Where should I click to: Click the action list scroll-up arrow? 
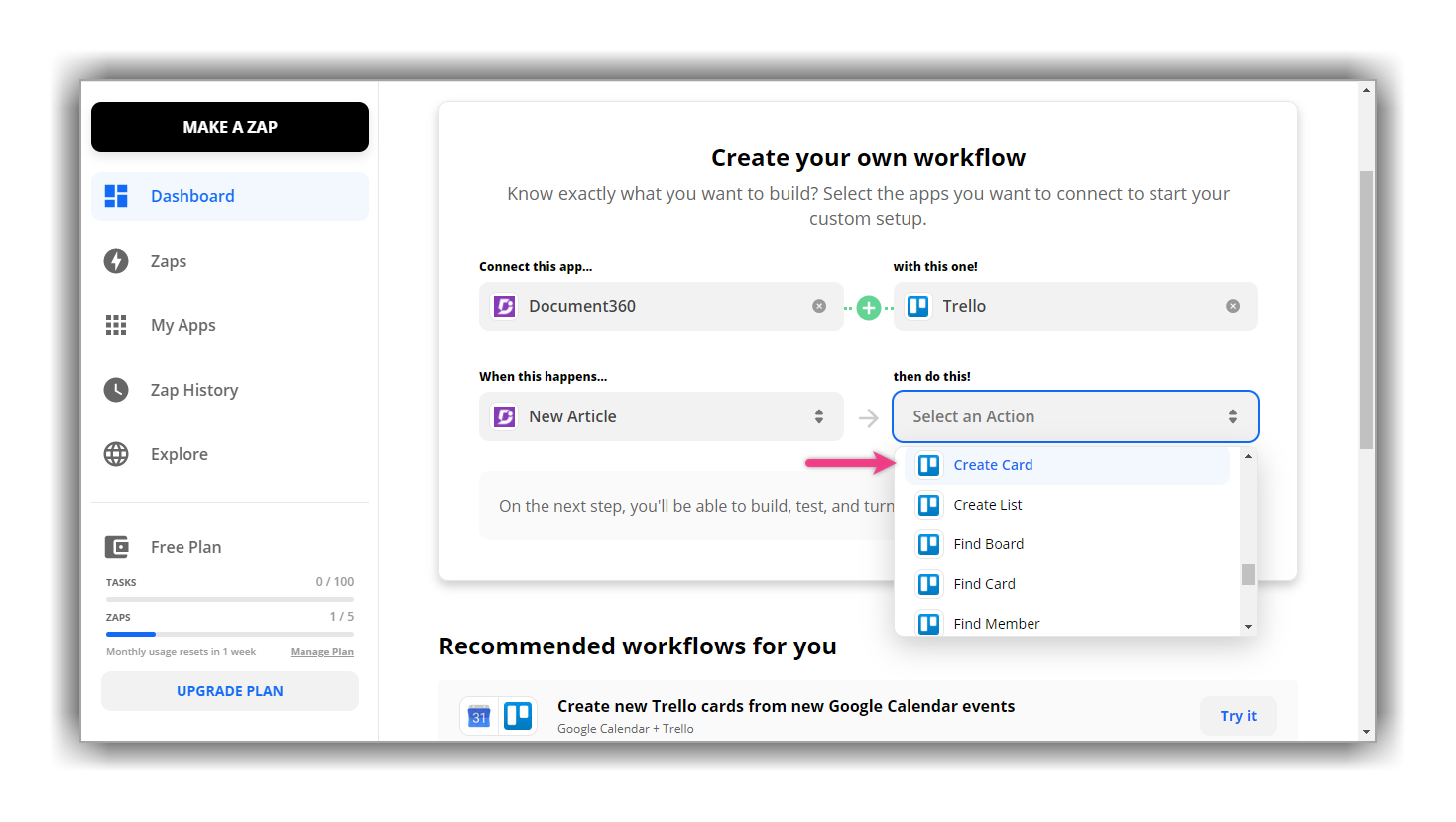[1248, 456]
